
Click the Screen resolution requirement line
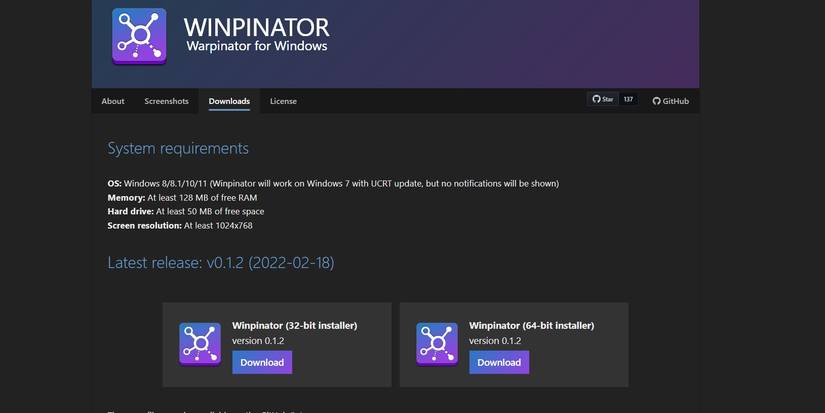coord(180,226)
